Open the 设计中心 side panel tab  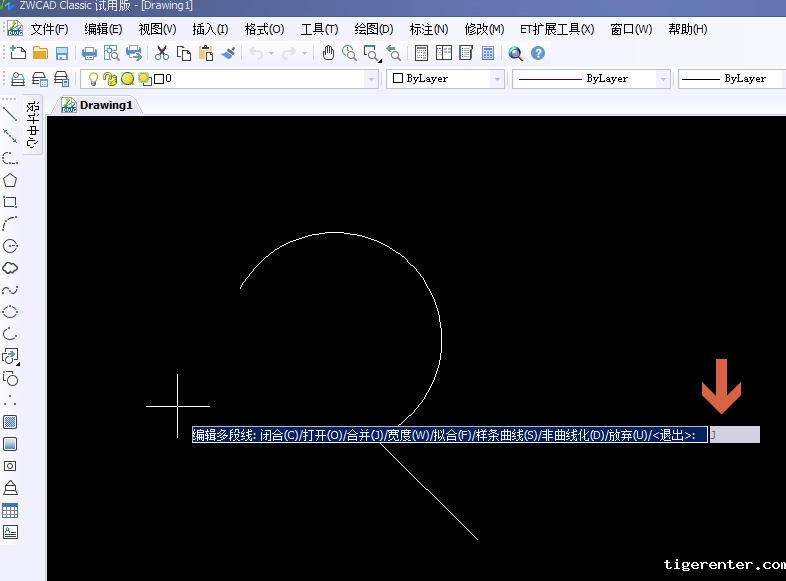coord(33,125)
